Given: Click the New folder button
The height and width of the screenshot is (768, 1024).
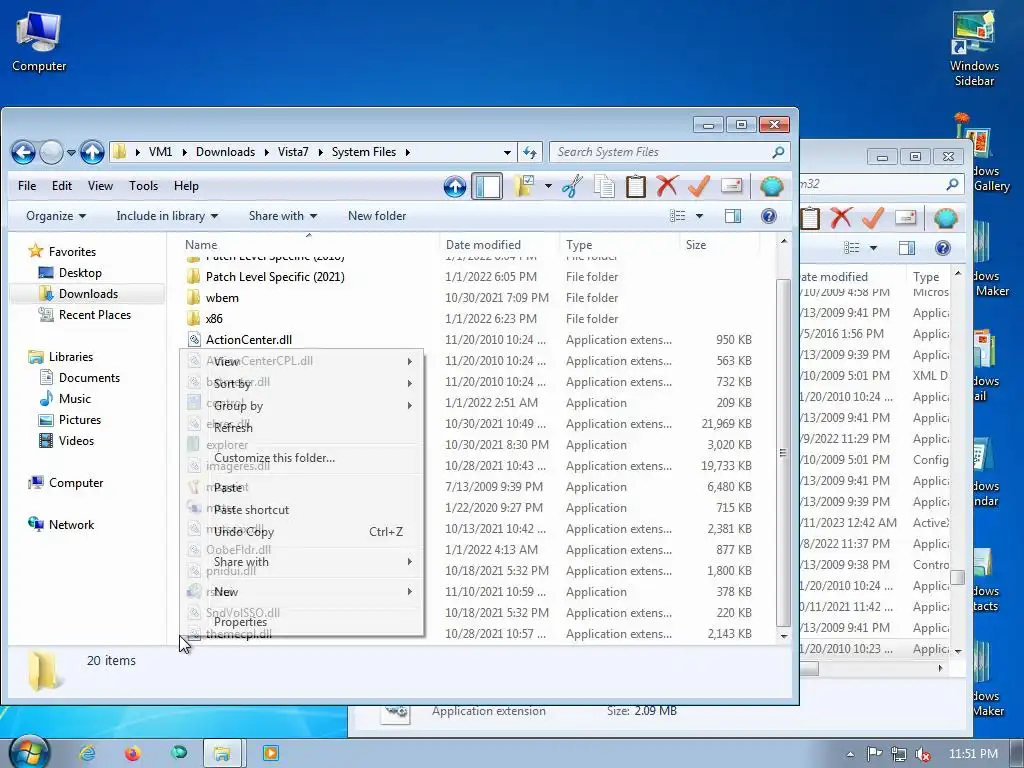Looking at the screenshot, I should click(x=377, y=216).
